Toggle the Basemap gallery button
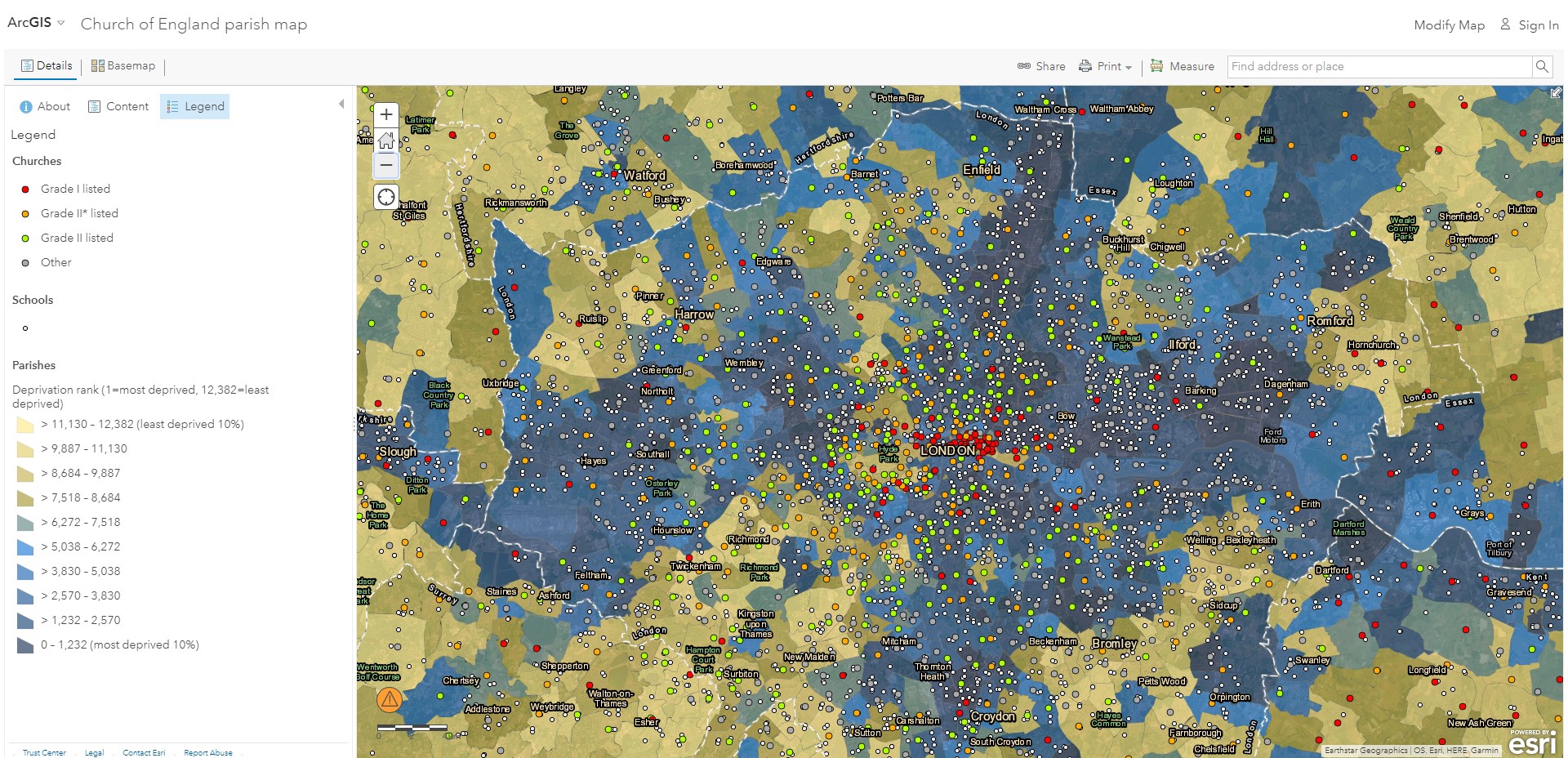The width and height of the screenshot is (1568, 758). tap(123, 65)
